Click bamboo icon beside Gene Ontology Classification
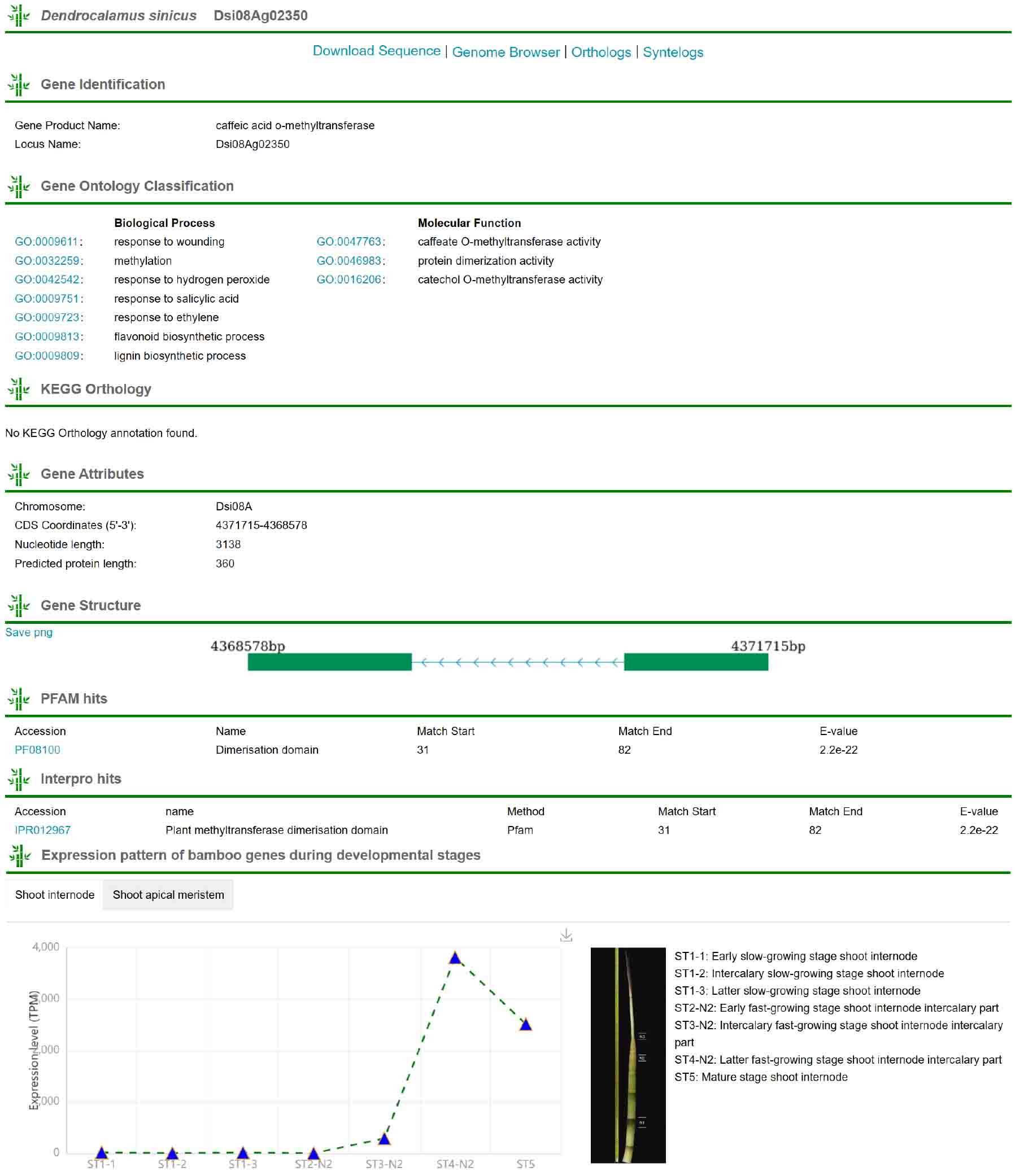 pyautogui.click(x=19, y=186)
